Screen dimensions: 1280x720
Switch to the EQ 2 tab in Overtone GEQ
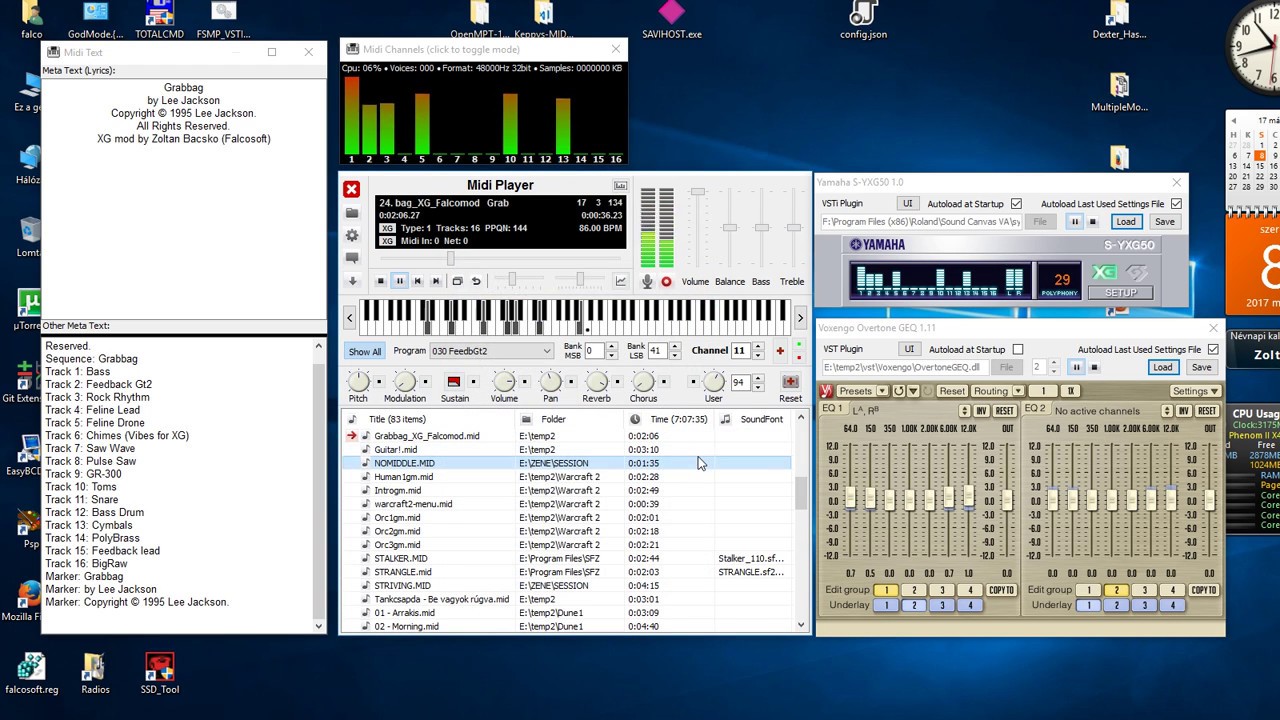click(1035, 408)
